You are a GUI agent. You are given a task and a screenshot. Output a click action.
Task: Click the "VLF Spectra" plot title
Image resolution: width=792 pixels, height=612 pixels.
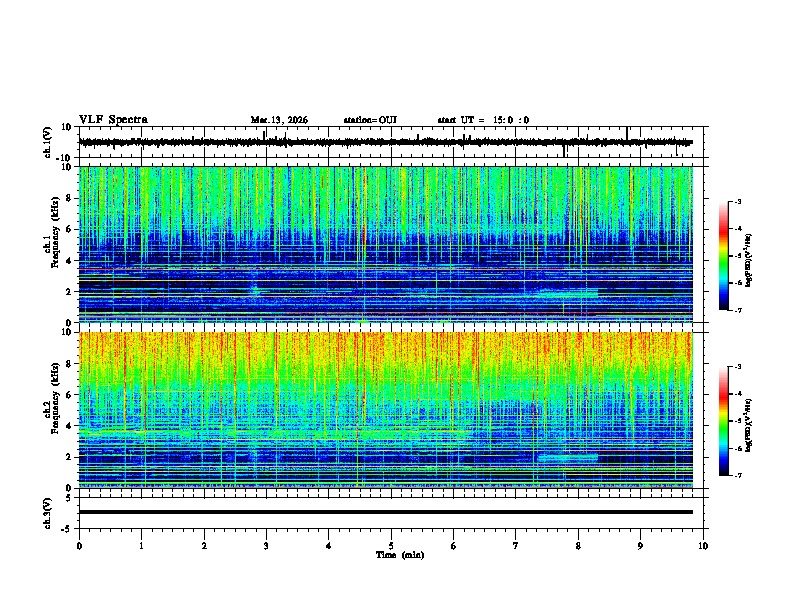[113, 120]
